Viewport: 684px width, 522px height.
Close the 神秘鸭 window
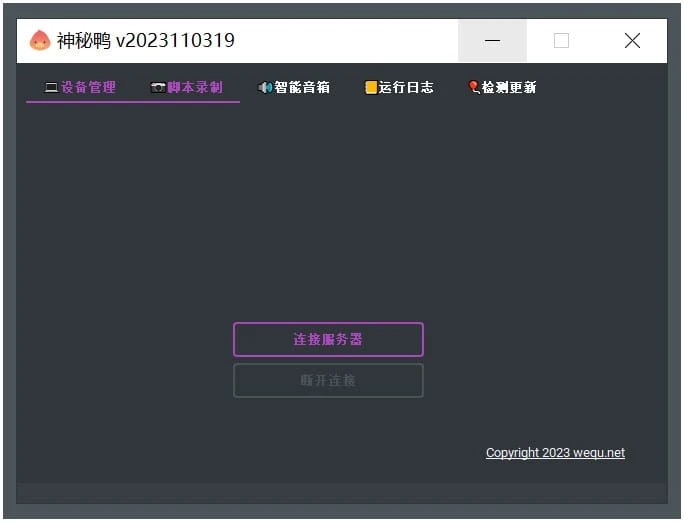click(x=632, y=41)
